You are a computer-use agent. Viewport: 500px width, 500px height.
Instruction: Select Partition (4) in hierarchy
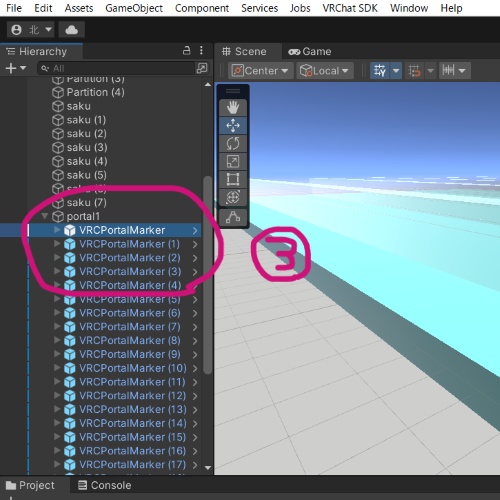tap(95, 92)
